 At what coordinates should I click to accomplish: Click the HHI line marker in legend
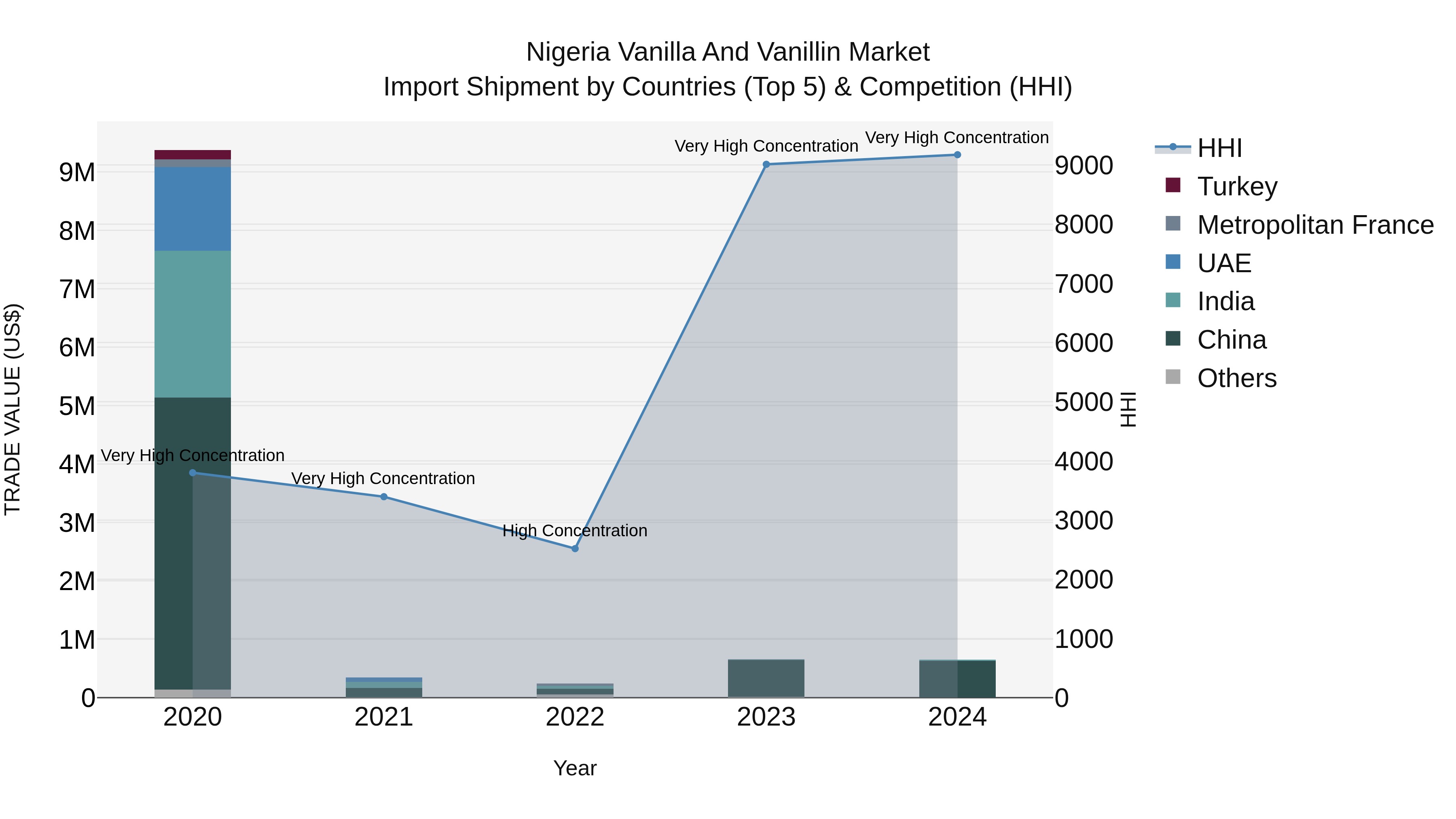(x=1173, y=147)
